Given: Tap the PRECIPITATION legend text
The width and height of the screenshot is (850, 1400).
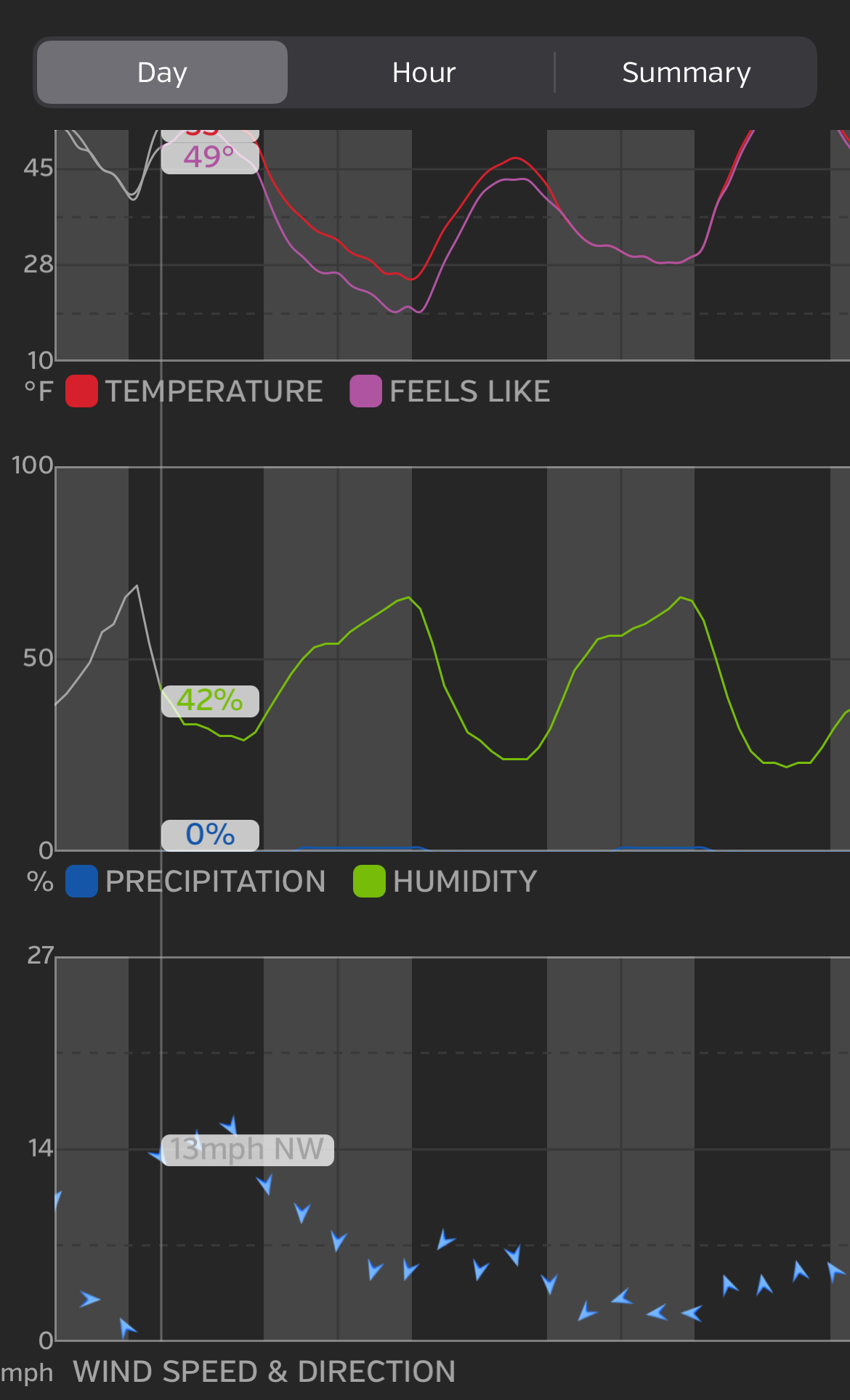Looking at the screenshot, I should click(x=216, y=882).
